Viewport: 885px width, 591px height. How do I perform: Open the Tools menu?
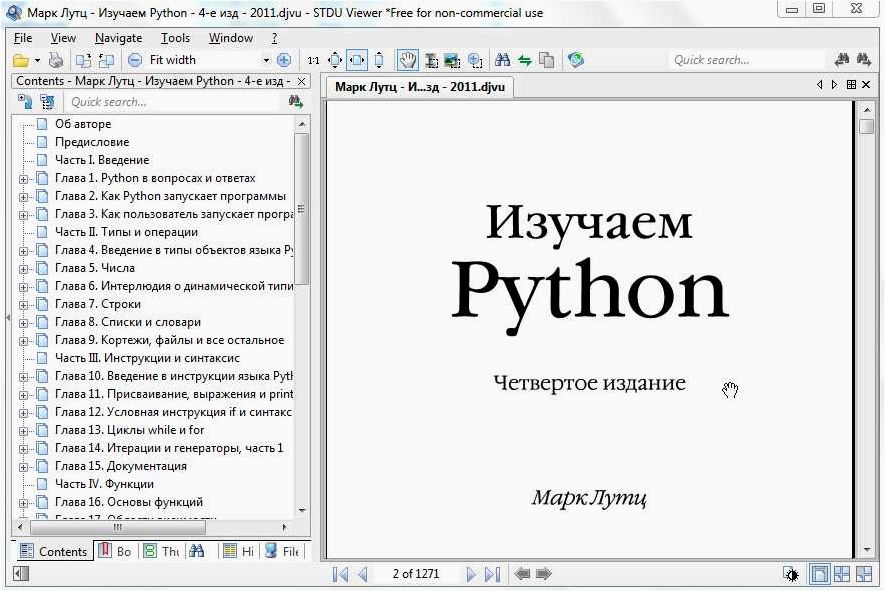[175, 38]
